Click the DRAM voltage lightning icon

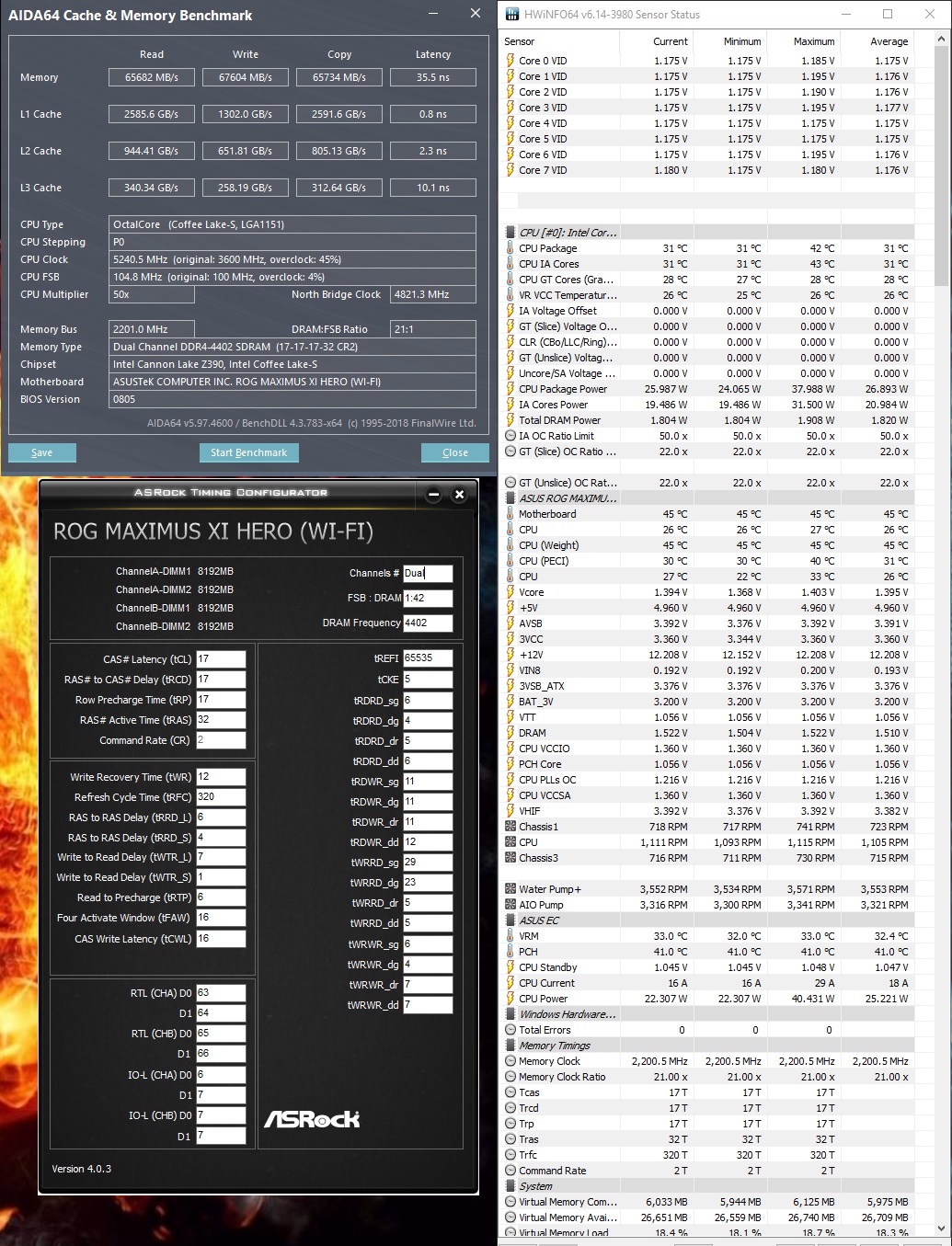click(x=510, y=733)
